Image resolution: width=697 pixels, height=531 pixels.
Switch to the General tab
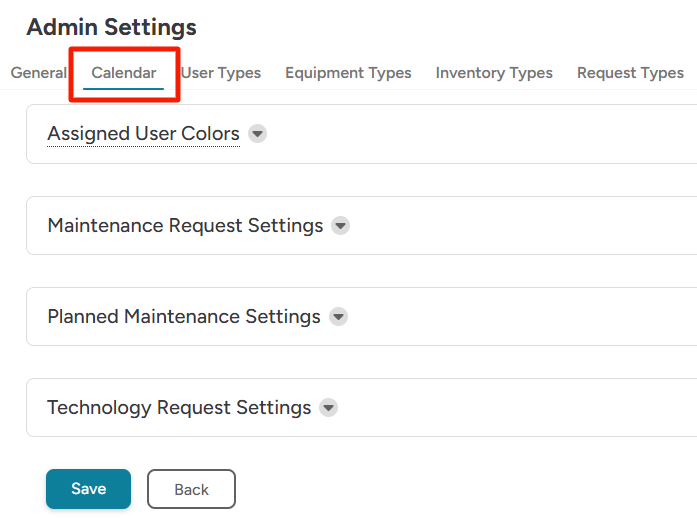pos(38,73)
